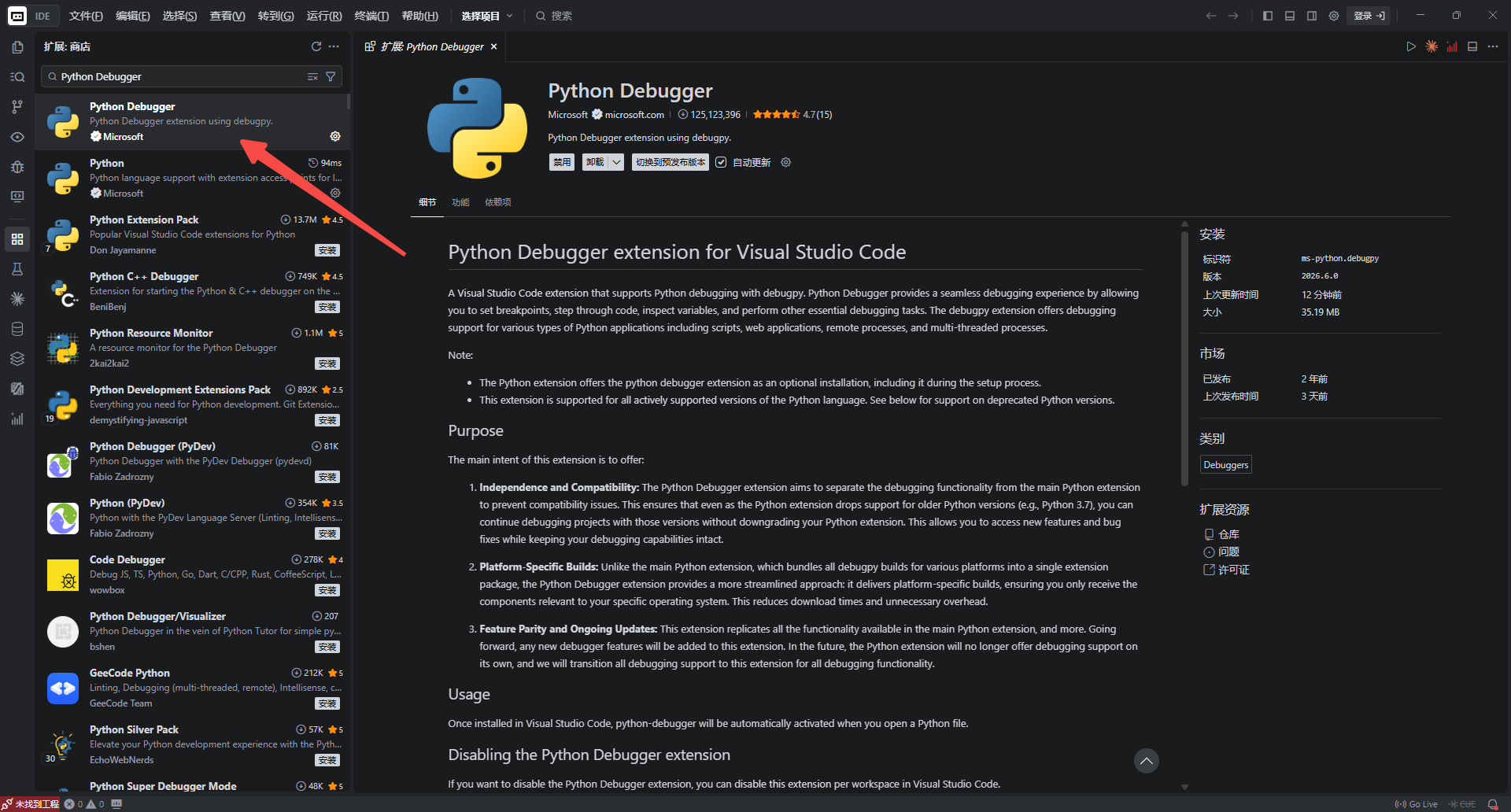
Task: Switch to the 依赖项 tab
Action: pyautogui.click(x=498, y=202)
